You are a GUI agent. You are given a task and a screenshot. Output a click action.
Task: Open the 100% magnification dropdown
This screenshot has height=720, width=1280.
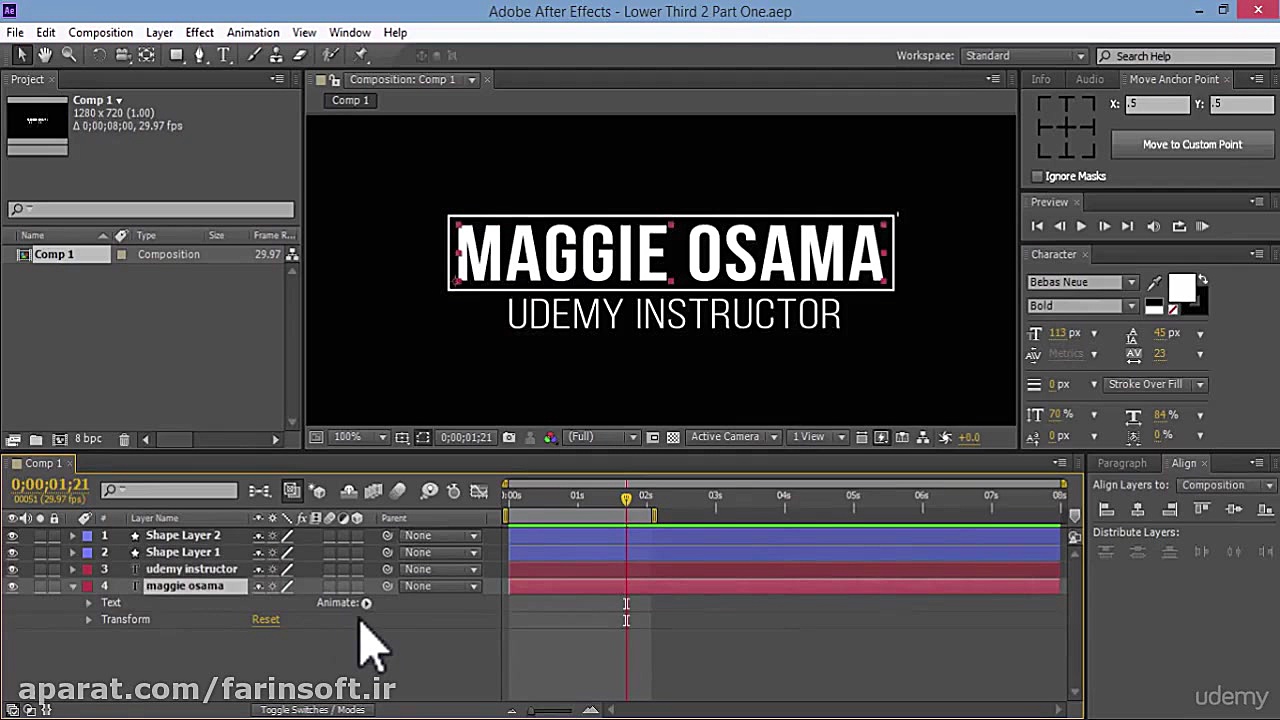(x=361, y=437)
